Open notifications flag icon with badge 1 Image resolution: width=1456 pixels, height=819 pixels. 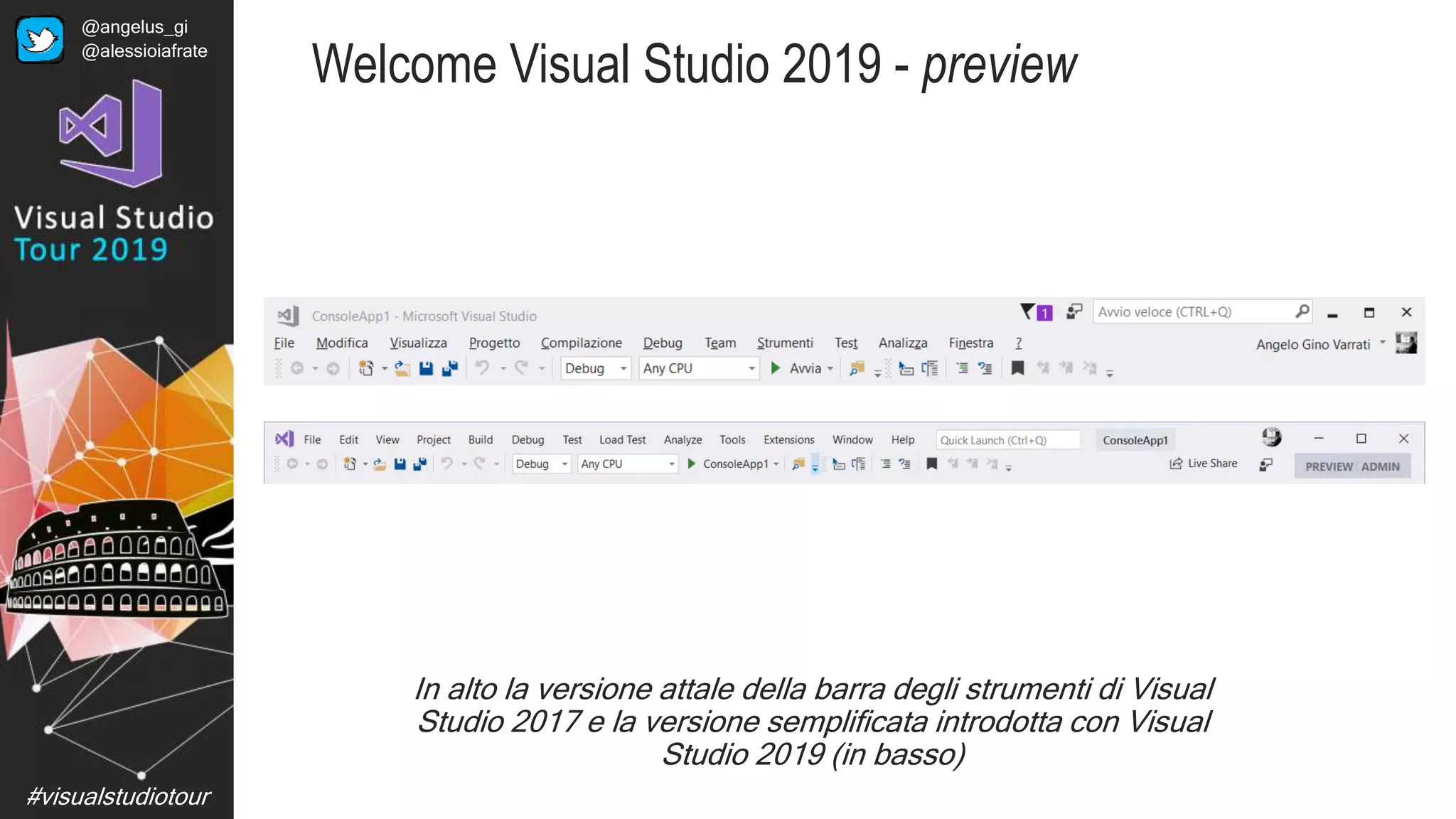click(x=1036, y=312)
